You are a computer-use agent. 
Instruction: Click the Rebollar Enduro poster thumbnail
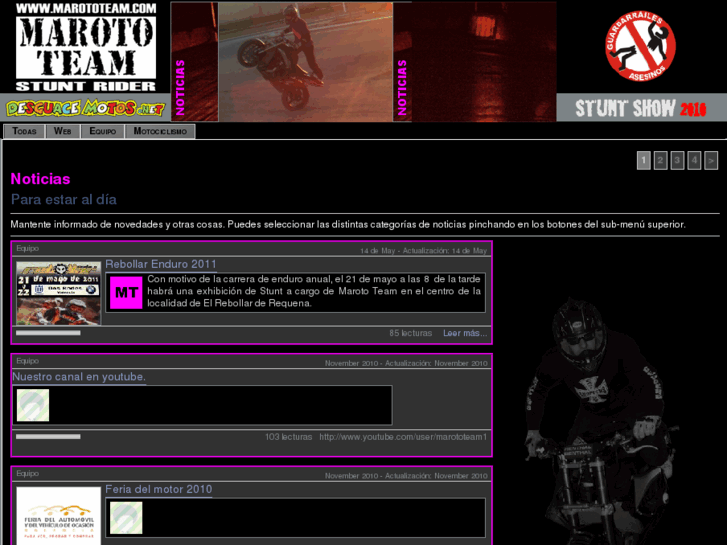click(x=58, y=293)
